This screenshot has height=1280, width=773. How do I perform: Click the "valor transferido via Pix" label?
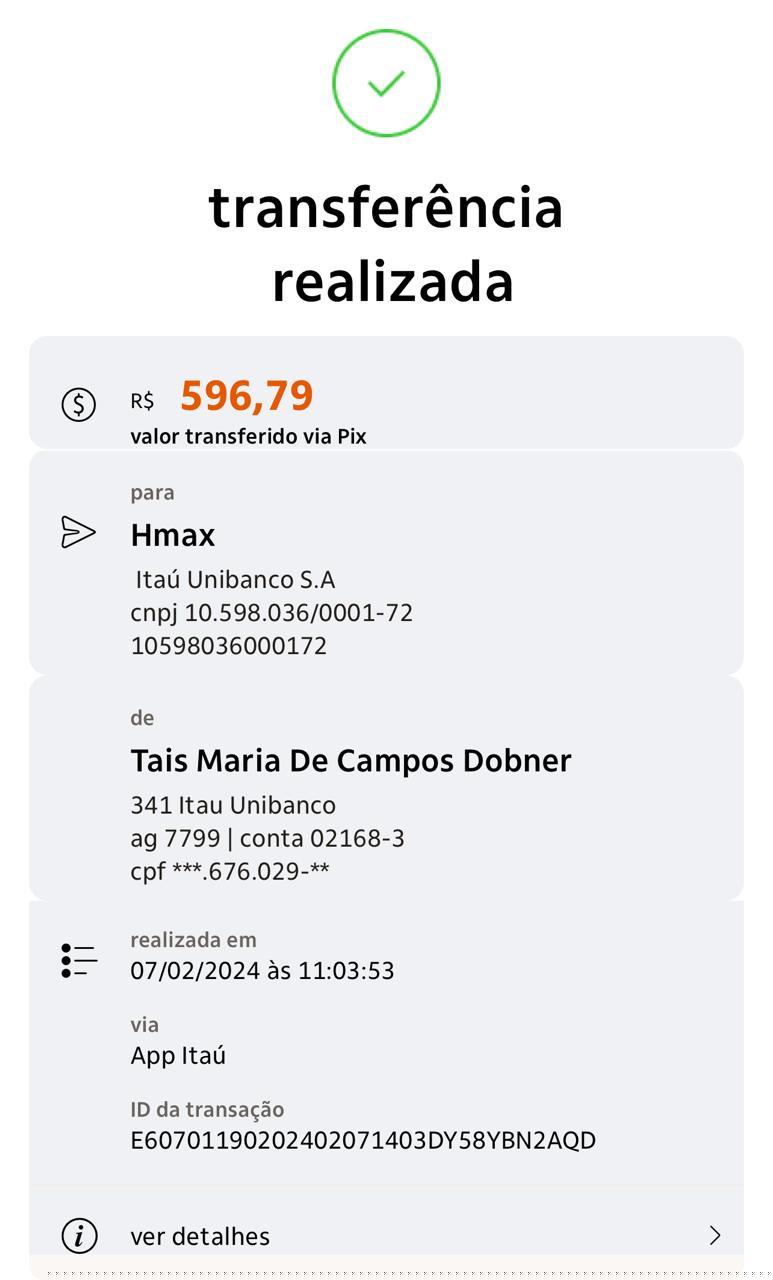248,436
